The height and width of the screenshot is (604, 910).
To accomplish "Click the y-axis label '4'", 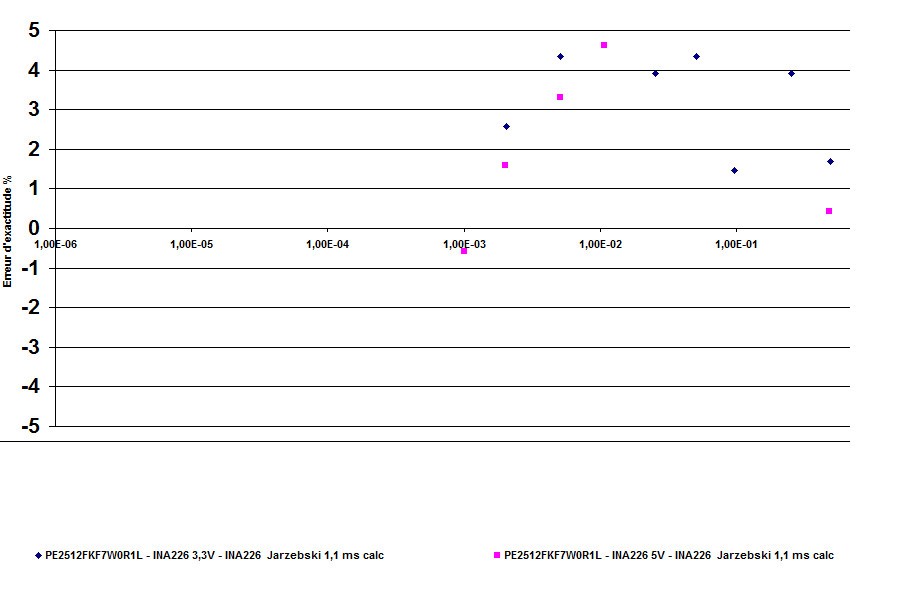I will pyautogui.click(x=34, y=70).
